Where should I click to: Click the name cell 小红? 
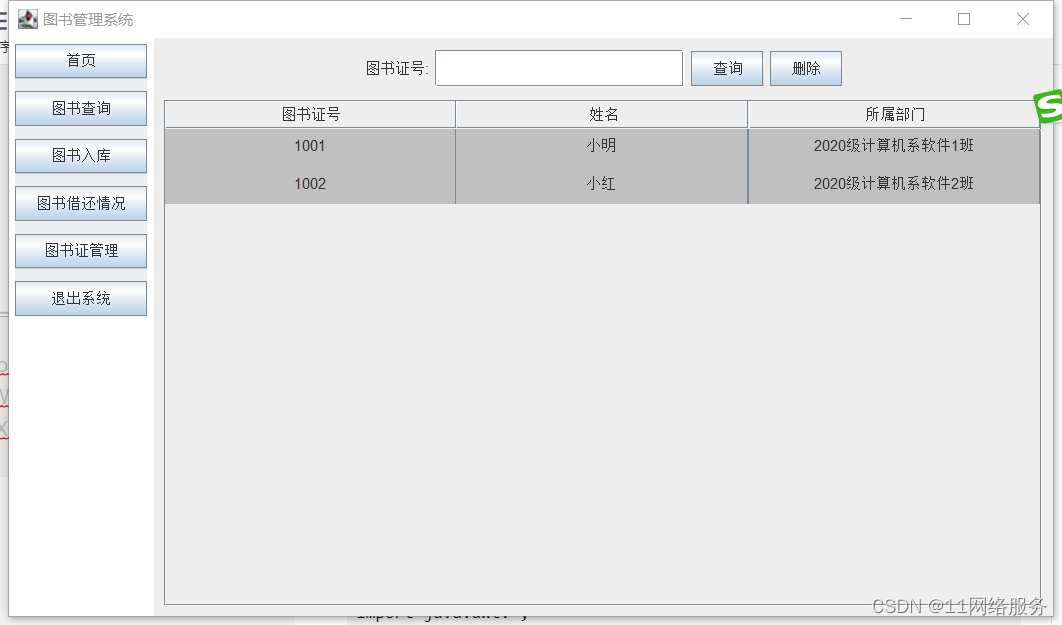tap(602, 184)
